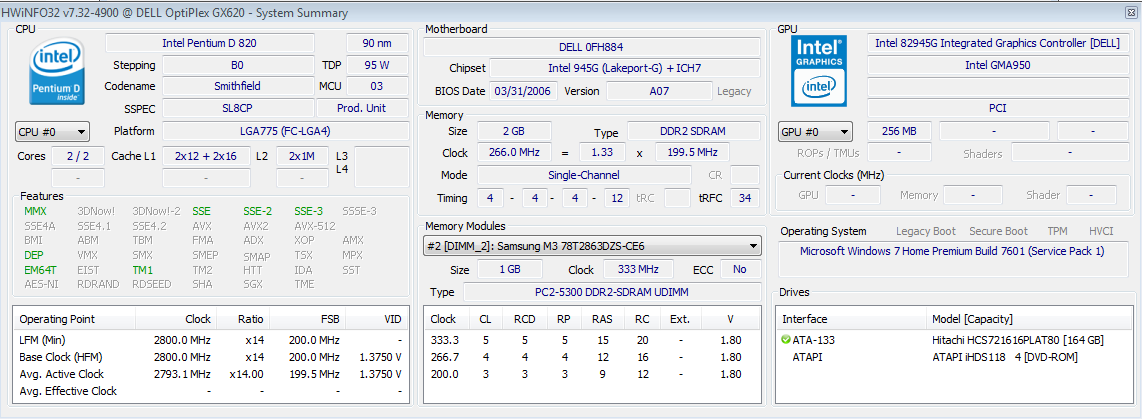
Task: Click the memory clock 266.0 MHz value
Action: pos(514,153)
